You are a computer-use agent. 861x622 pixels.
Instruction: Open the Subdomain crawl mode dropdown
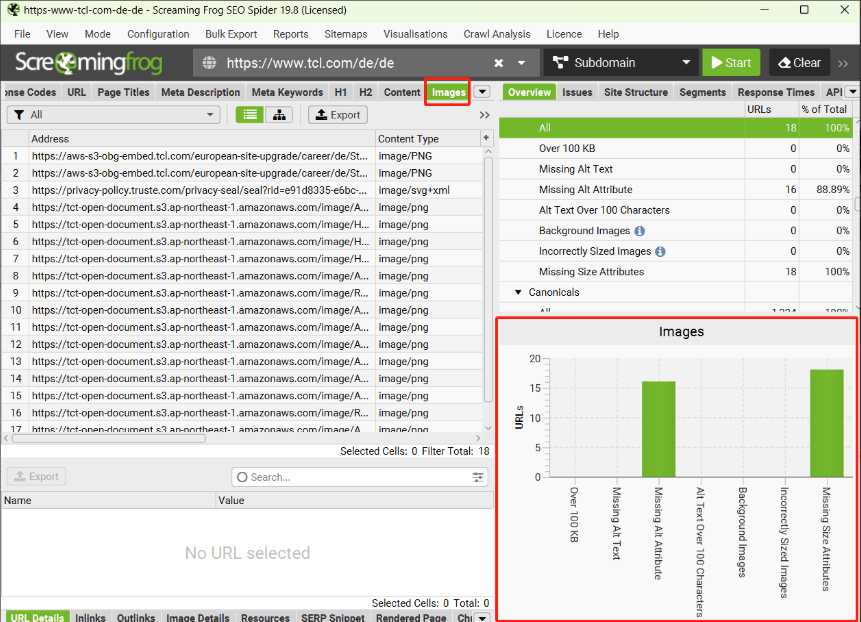point(619,63)
